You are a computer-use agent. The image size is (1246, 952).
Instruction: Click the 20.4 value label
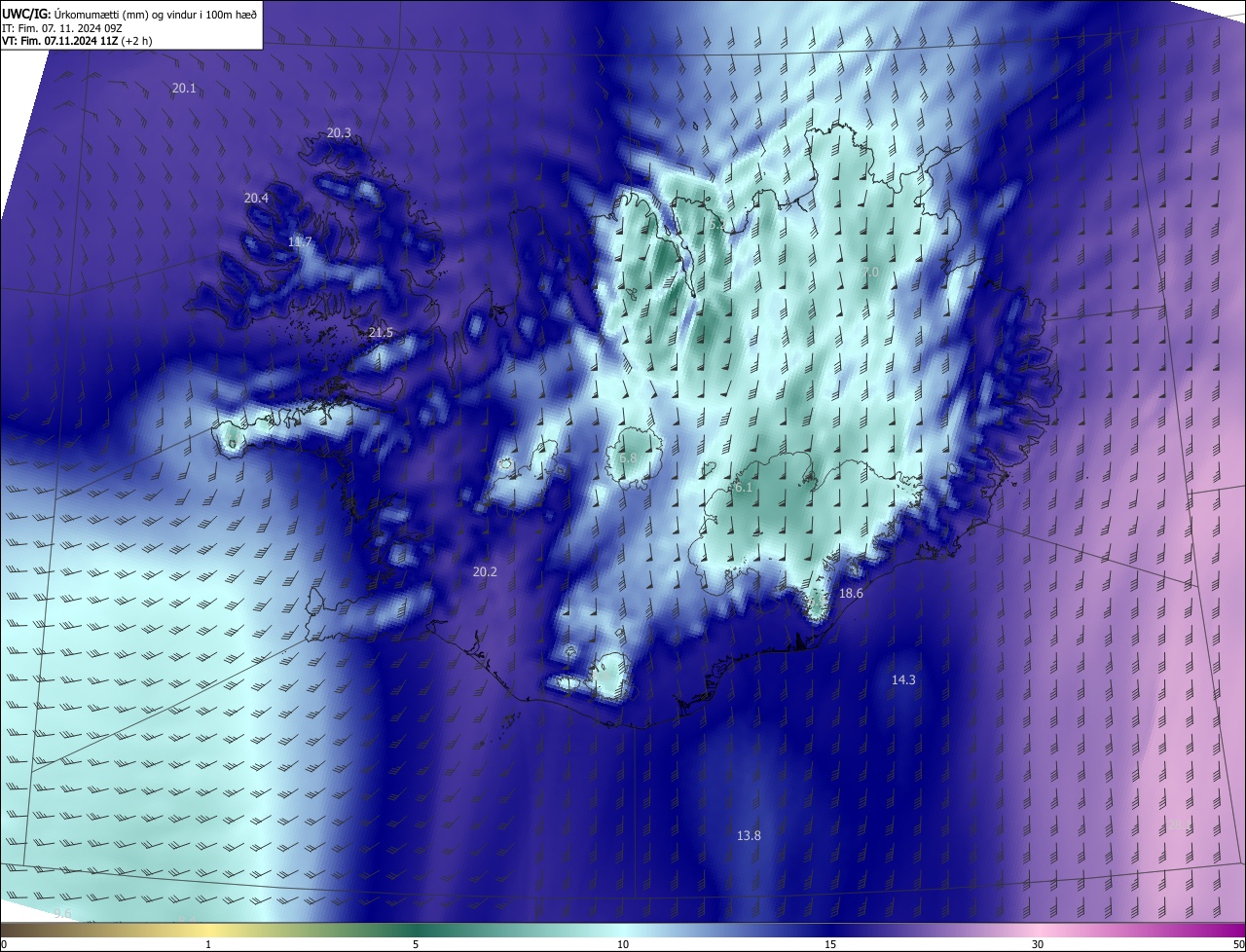tap(256, 198)
